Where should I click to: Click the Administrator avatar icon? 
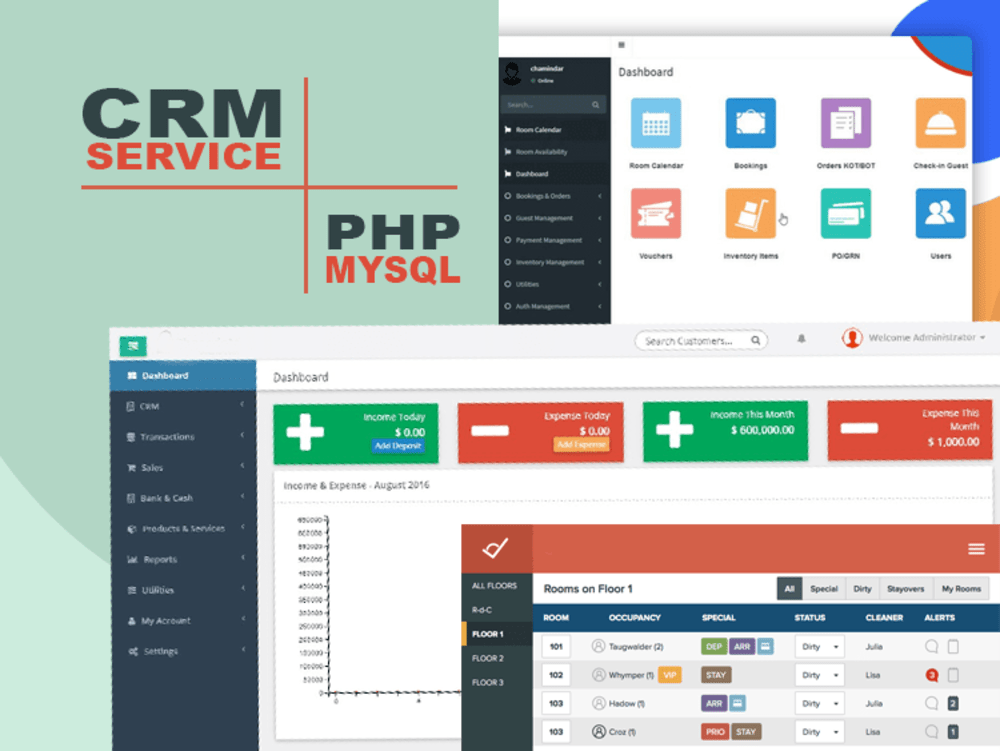click(x=852, y=338)
